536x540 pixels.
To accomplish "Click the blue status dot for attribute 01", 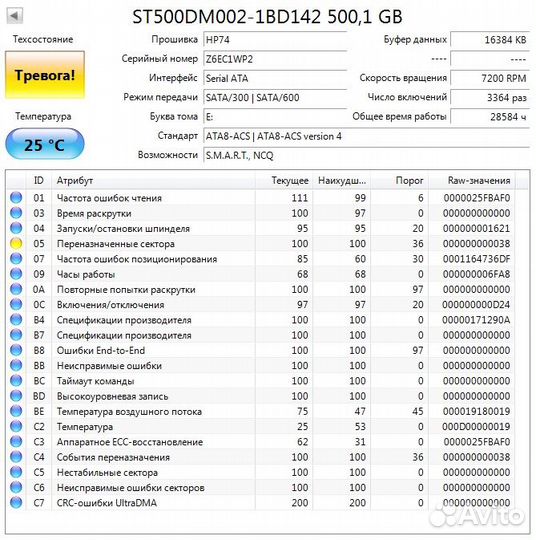I will [16, 198].
